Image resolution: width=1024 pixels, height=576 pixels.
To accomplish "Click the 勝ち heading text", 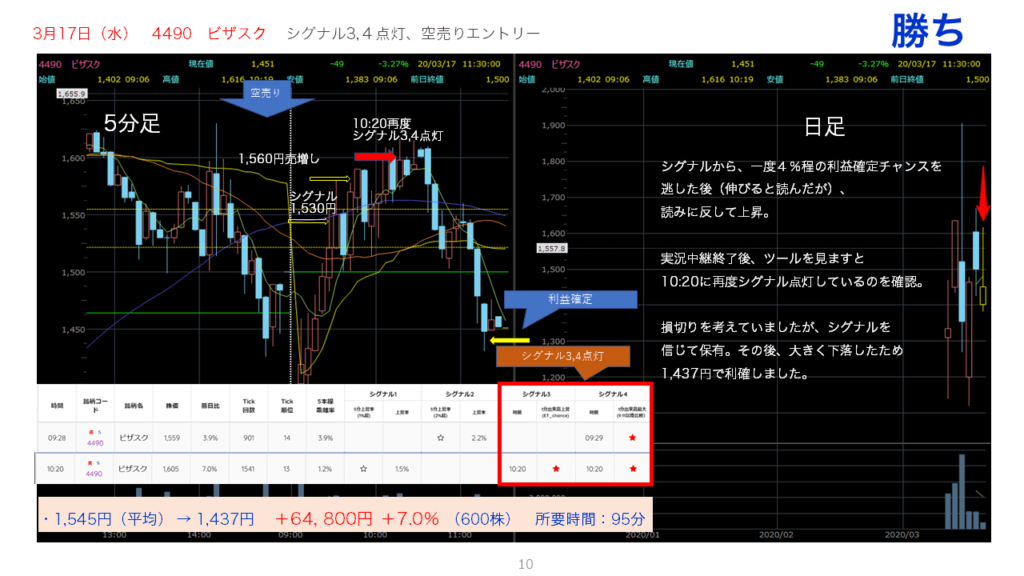I will (x=927, y=31).
